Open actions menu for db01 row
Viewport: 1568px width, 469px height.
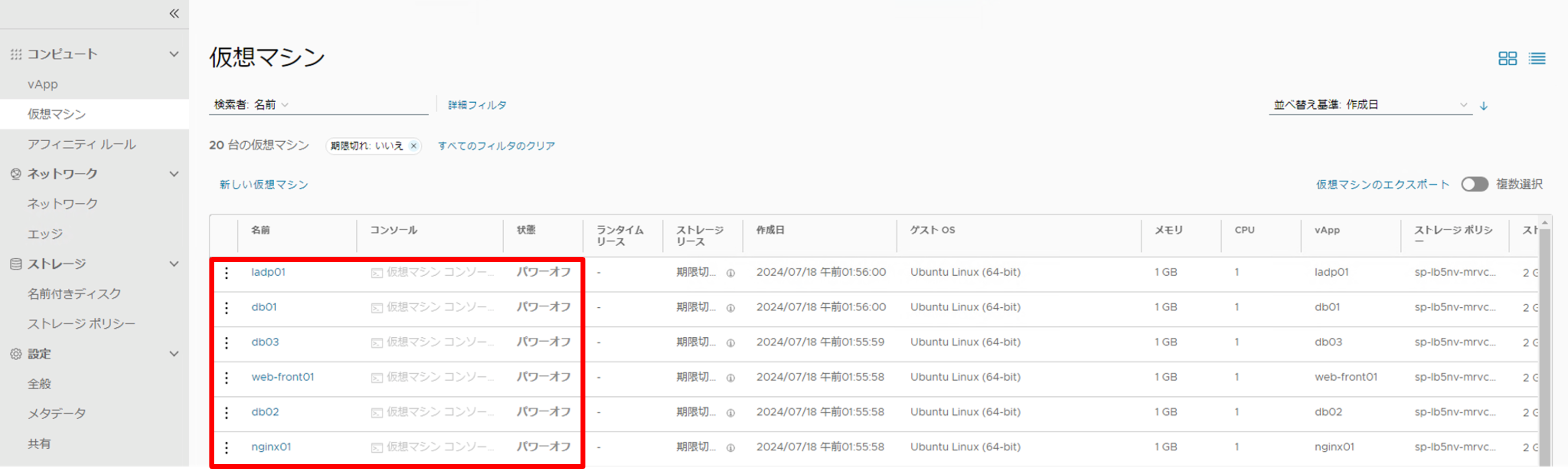pos(227,308)
